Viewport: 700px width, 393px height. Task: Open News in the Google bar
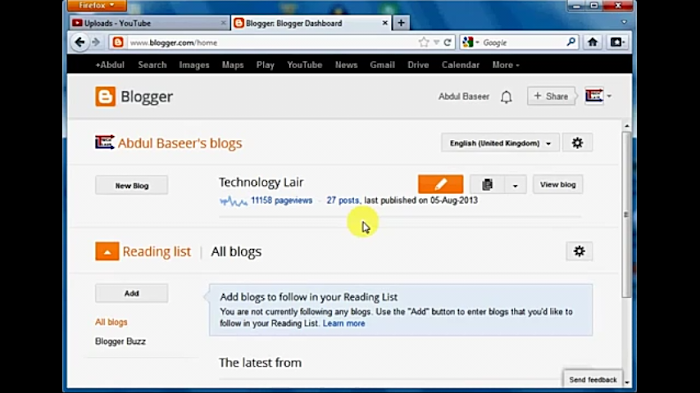point(346,65)
